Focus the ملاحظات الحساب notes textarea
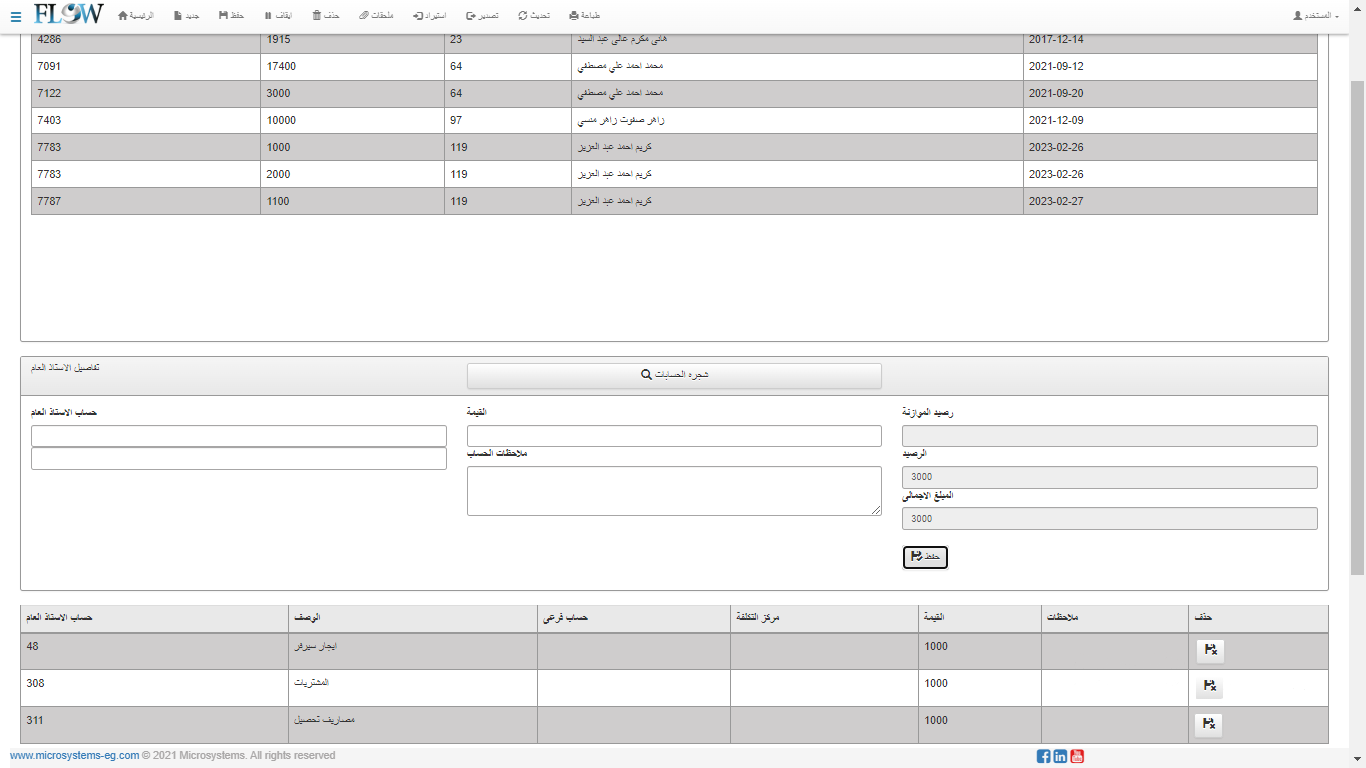This screenshot has height=768, width=1366. point(674,491)
